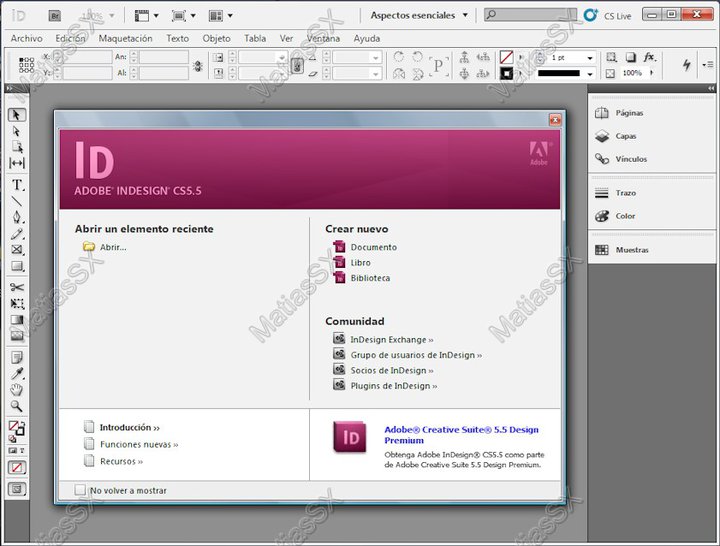This screenshot has height=546, width=720.
Task: Open the Tabla menu
Action: click(255, 39)
